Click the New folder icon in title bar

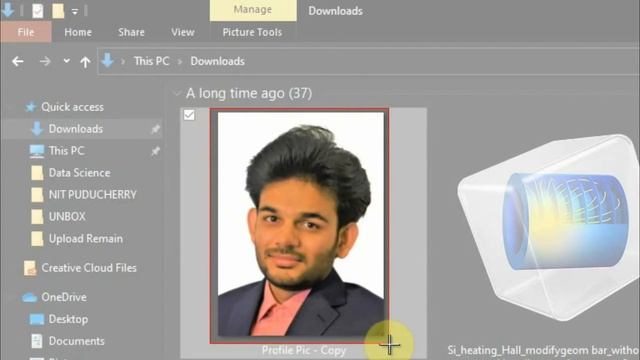point(58,11)
